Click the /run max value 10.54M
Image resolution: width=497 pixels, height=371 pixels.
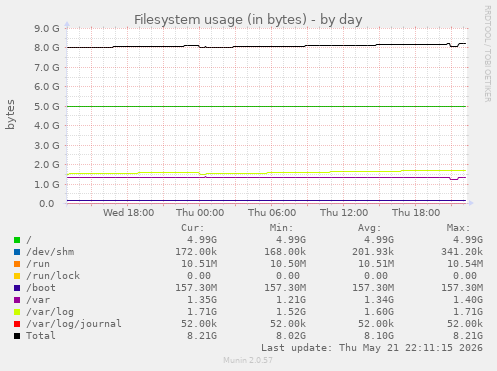(x=465, y=264)
